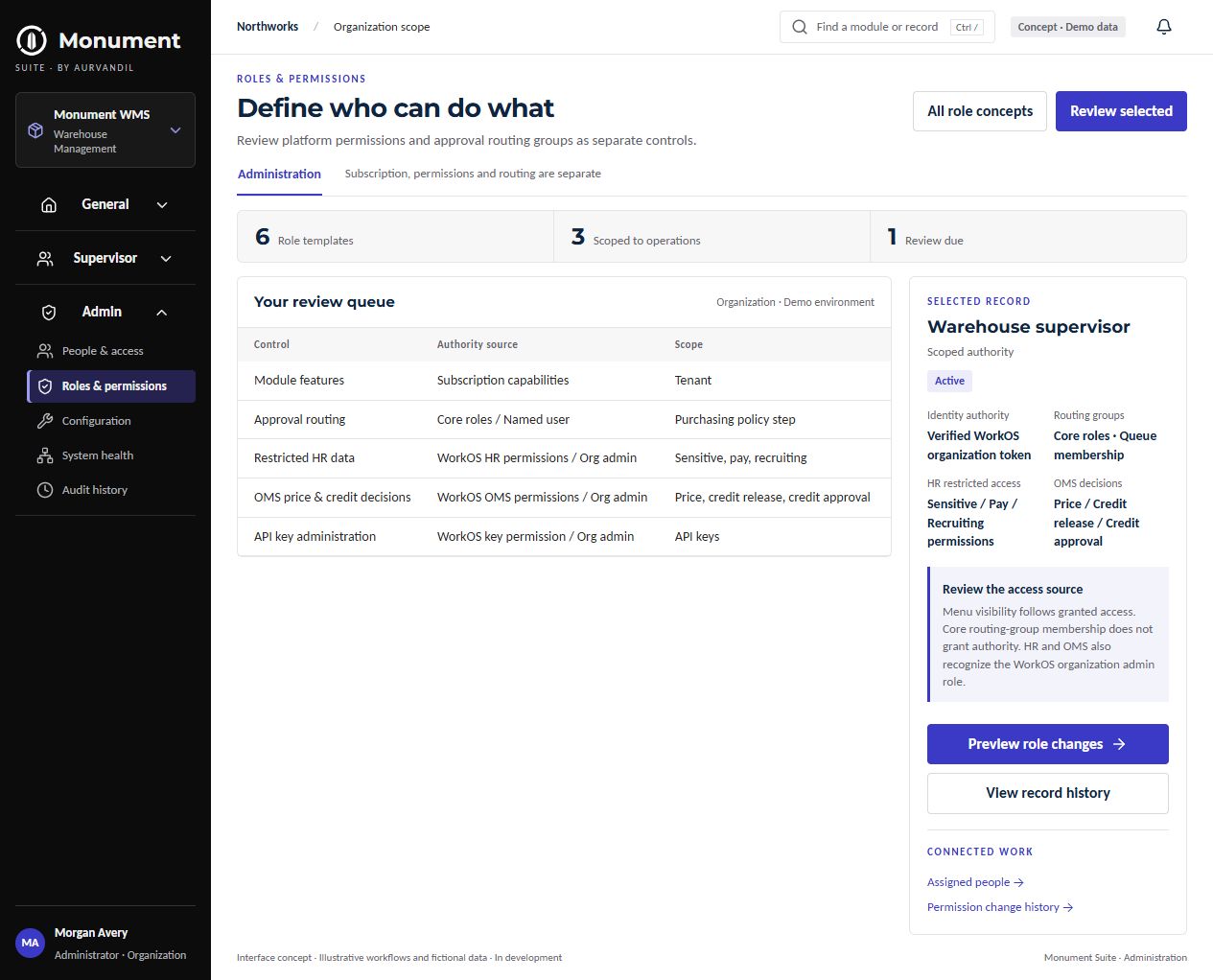The width and height of the screenshot is (1213, 980).
Task: Click the 3 Scoped to operations card
Action: [711, 237]
